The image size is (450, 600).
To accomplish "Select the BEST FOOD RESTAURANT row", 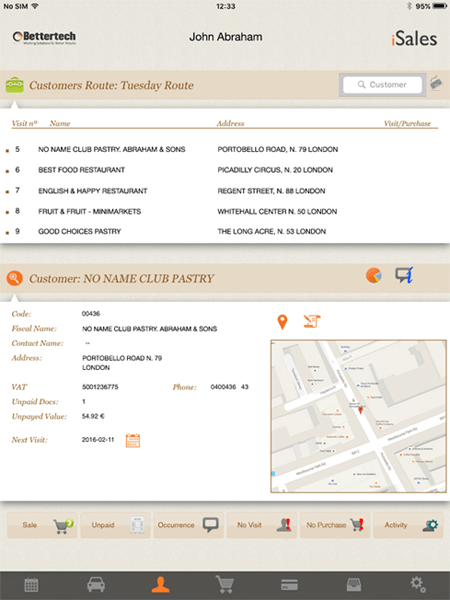I will [x=223, y=170].
